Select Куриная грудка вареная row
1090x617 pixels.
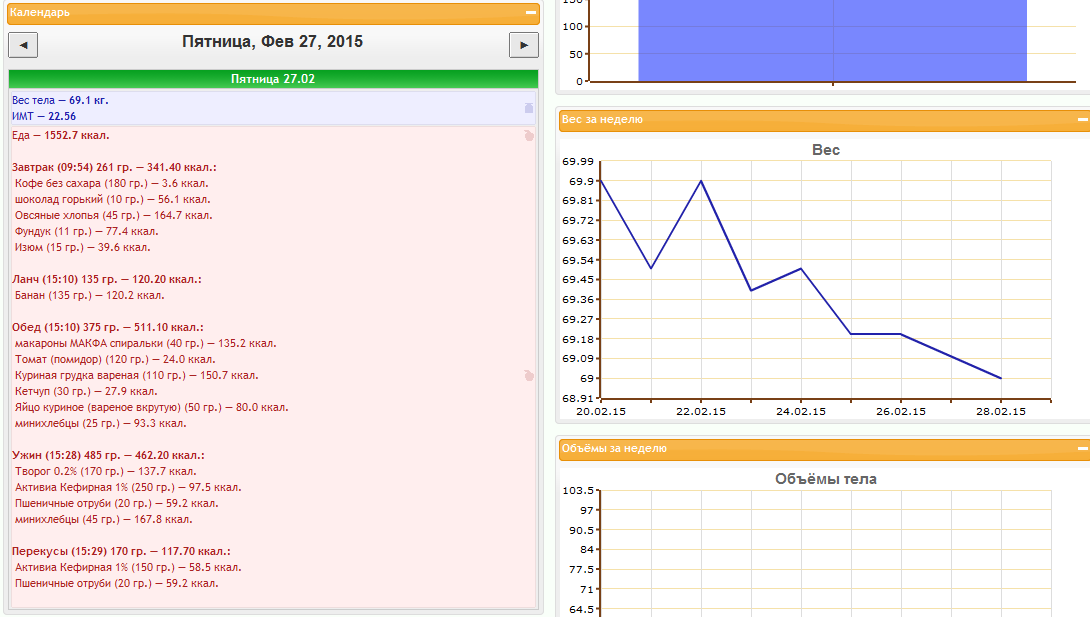click(x=136, y=375)
